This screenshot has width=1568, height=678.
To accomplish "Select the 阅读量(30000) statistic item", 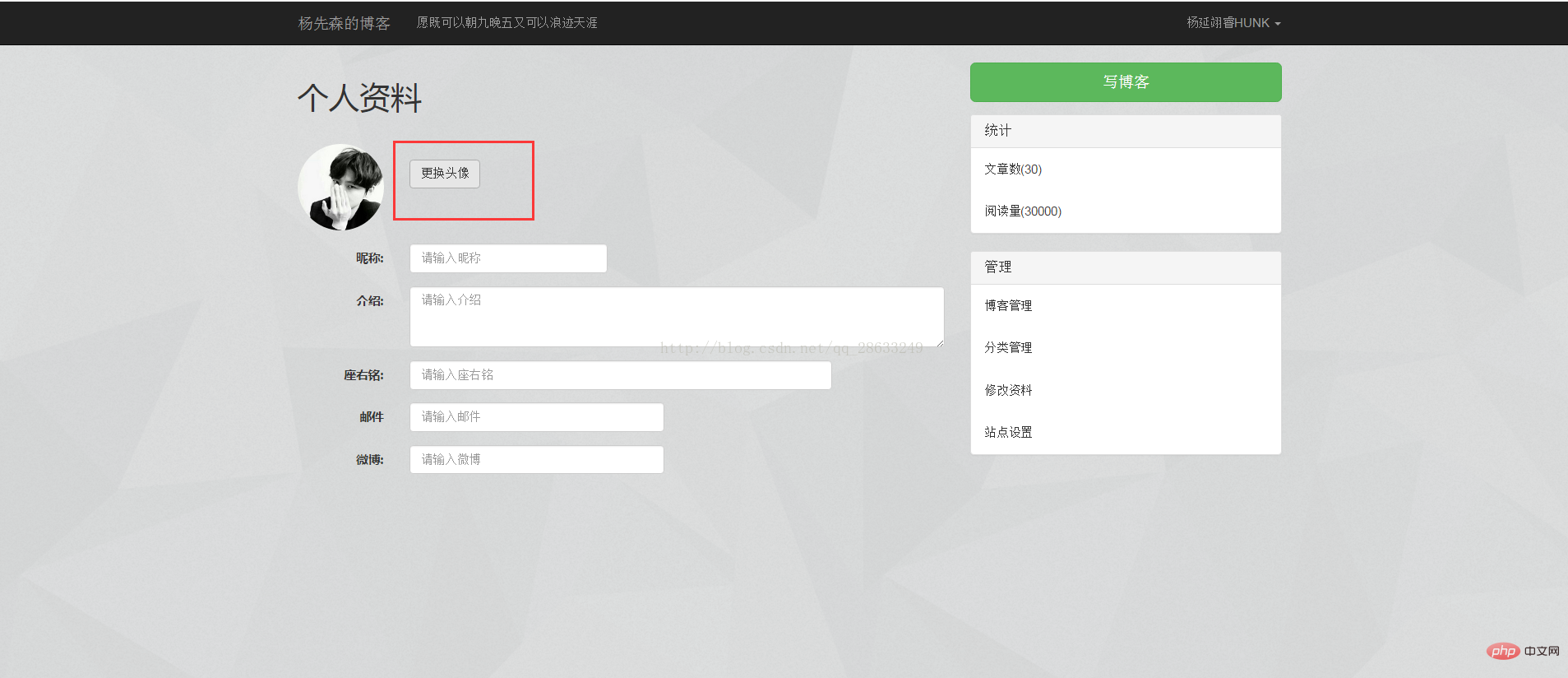I will tap(1126, 211).
